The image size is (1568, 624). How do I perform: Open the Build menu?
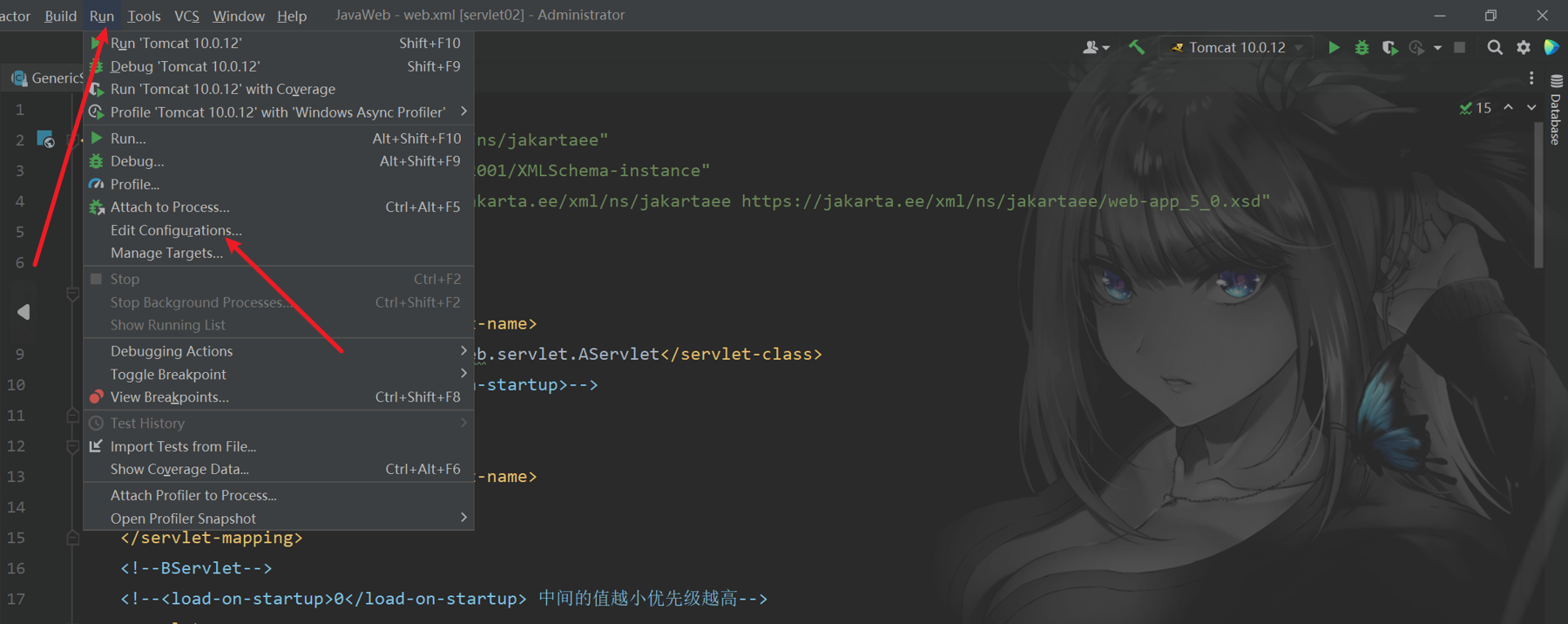coord(60,16)
